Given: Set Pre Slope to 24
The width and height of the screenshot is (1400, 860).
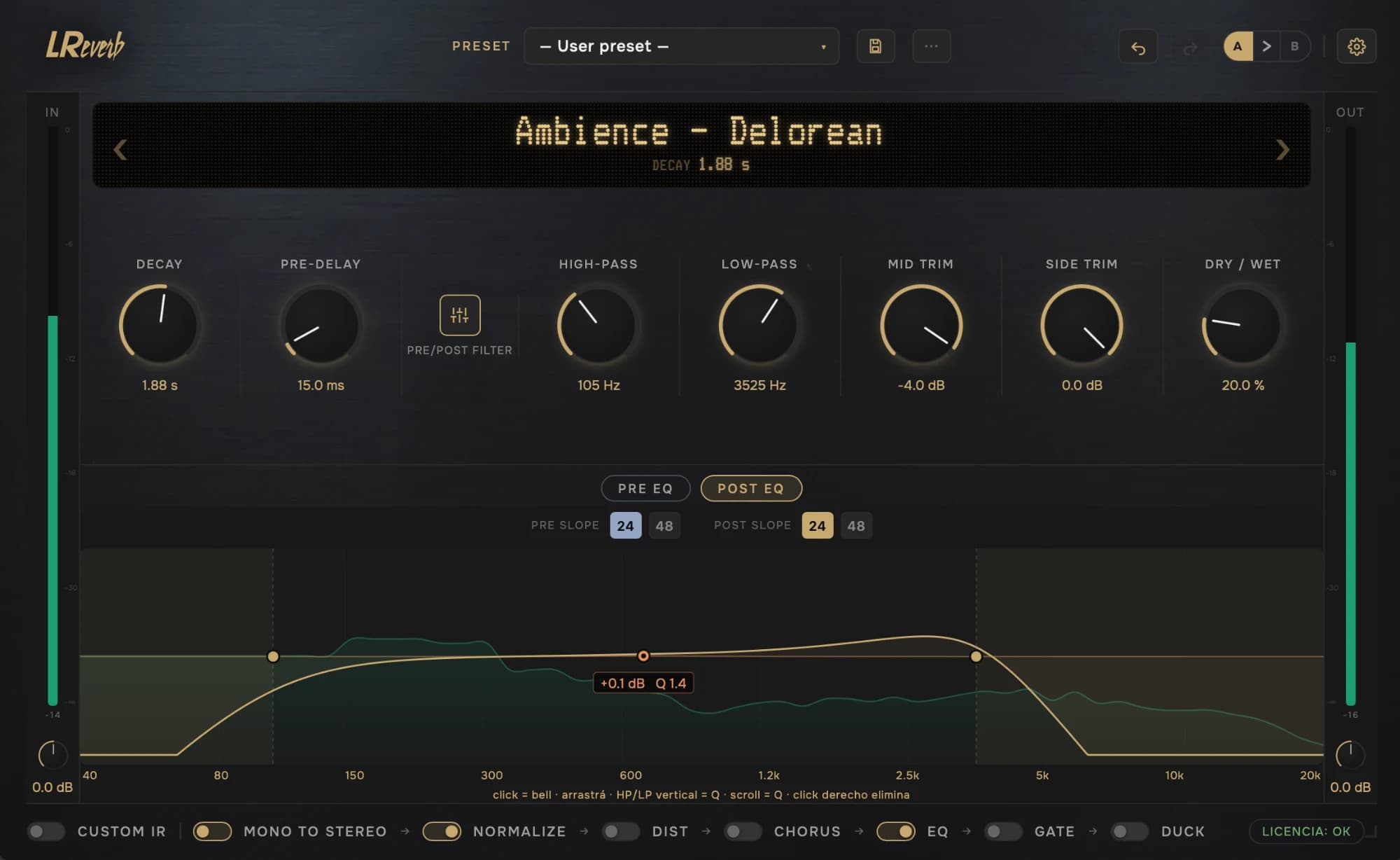Looking at the screenshot, I should 625,525.
